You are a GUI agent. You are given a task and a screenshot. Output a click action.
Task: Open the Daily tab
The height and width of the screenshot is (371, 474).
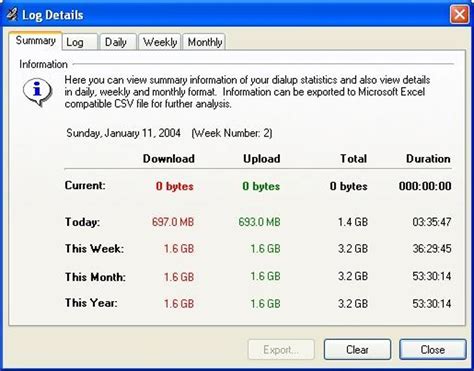118,42
